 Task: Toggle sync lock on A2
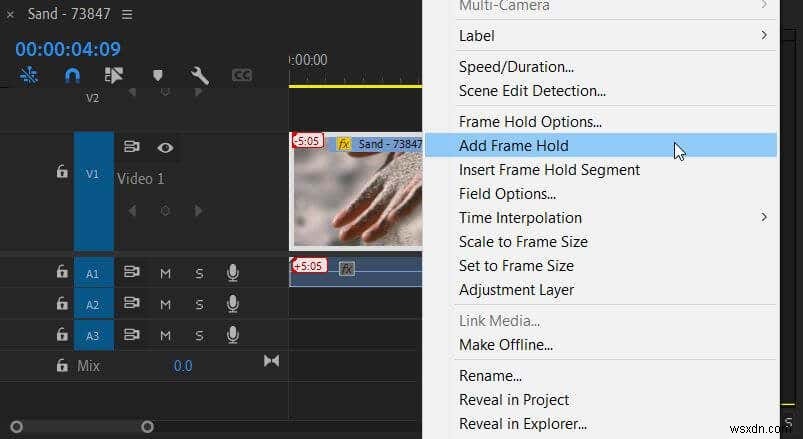[132, 303]
